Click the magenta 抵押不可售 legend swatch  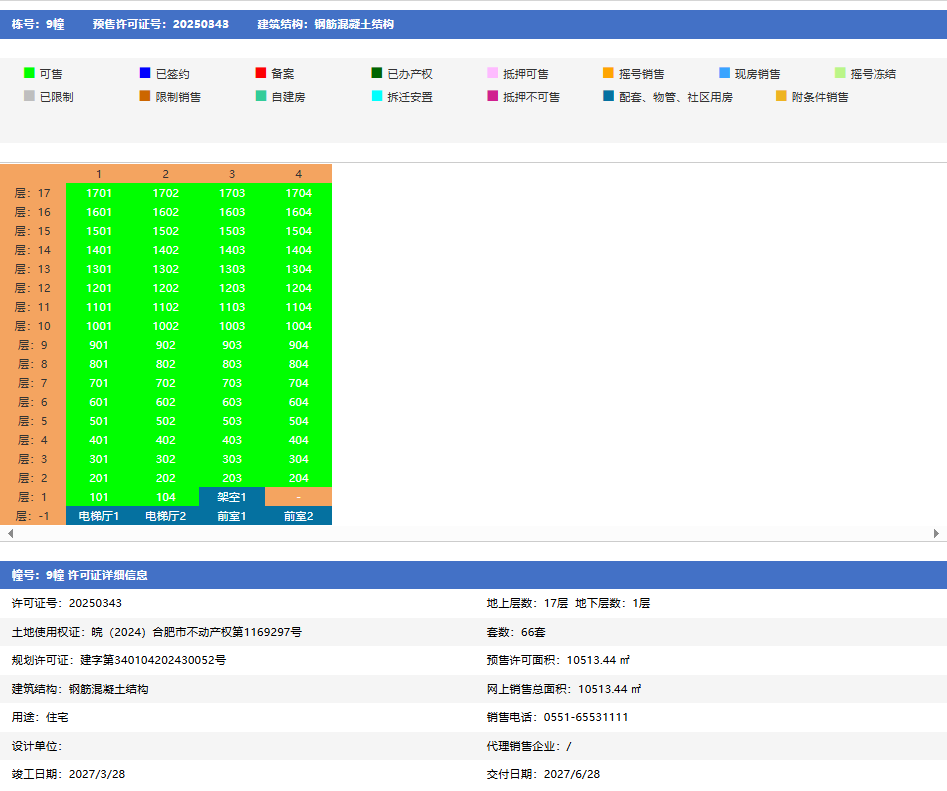point(493,96)
